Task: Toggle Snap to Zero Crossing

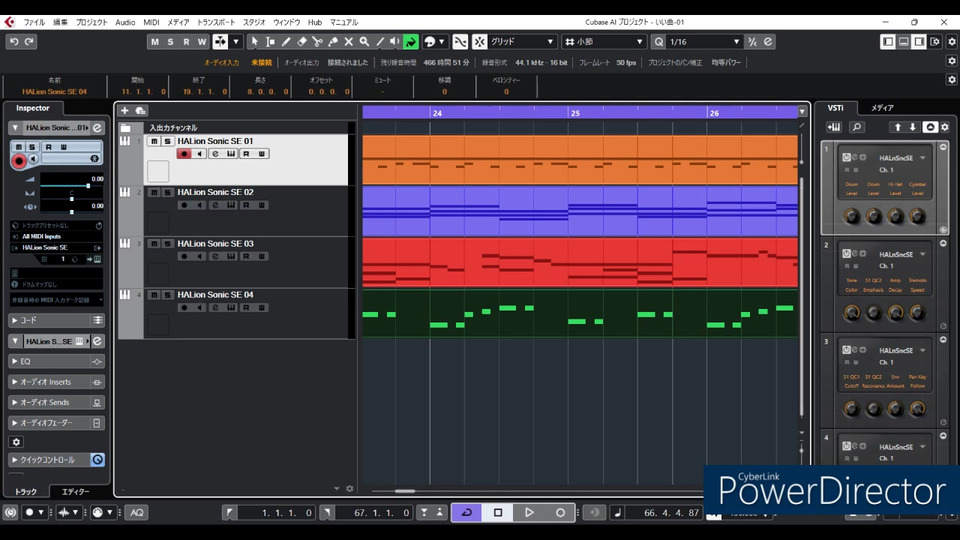Action: (x=460, y=42)
